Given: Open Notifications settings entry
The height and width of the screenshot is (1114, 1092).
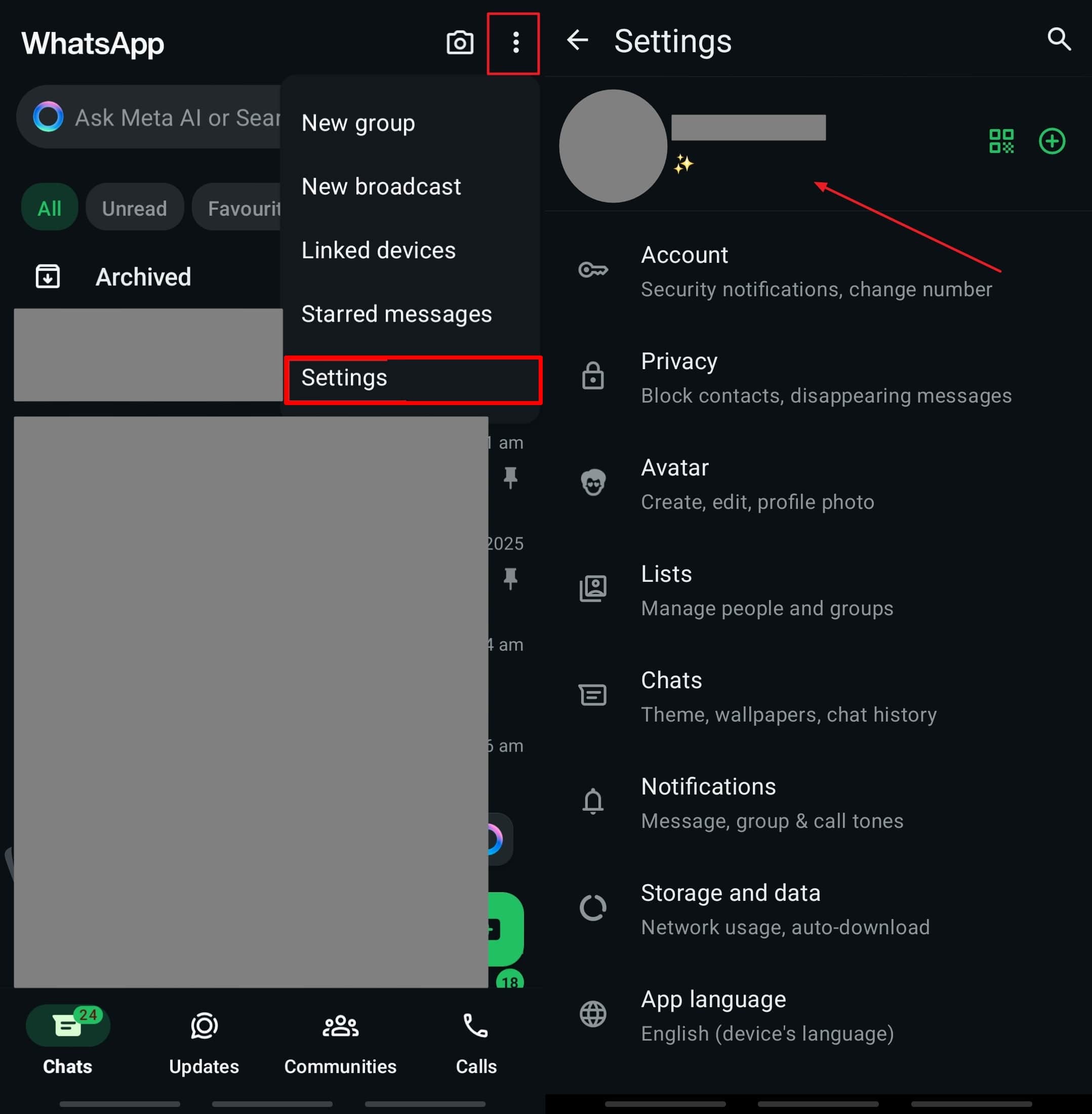Looking at the screenshot, I should pyautogui.click(x=819, y=803).
